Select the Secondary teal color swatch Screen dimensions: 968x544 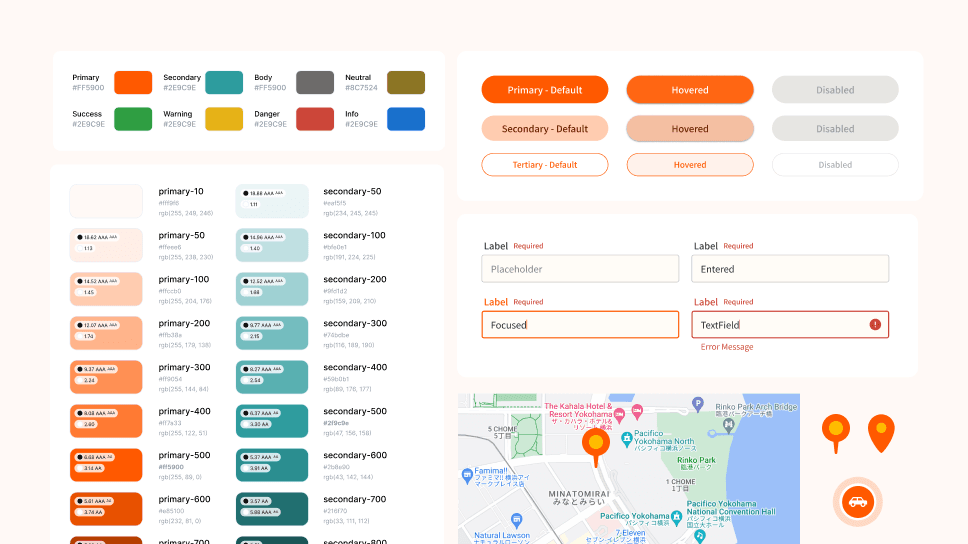coord(223,83)
